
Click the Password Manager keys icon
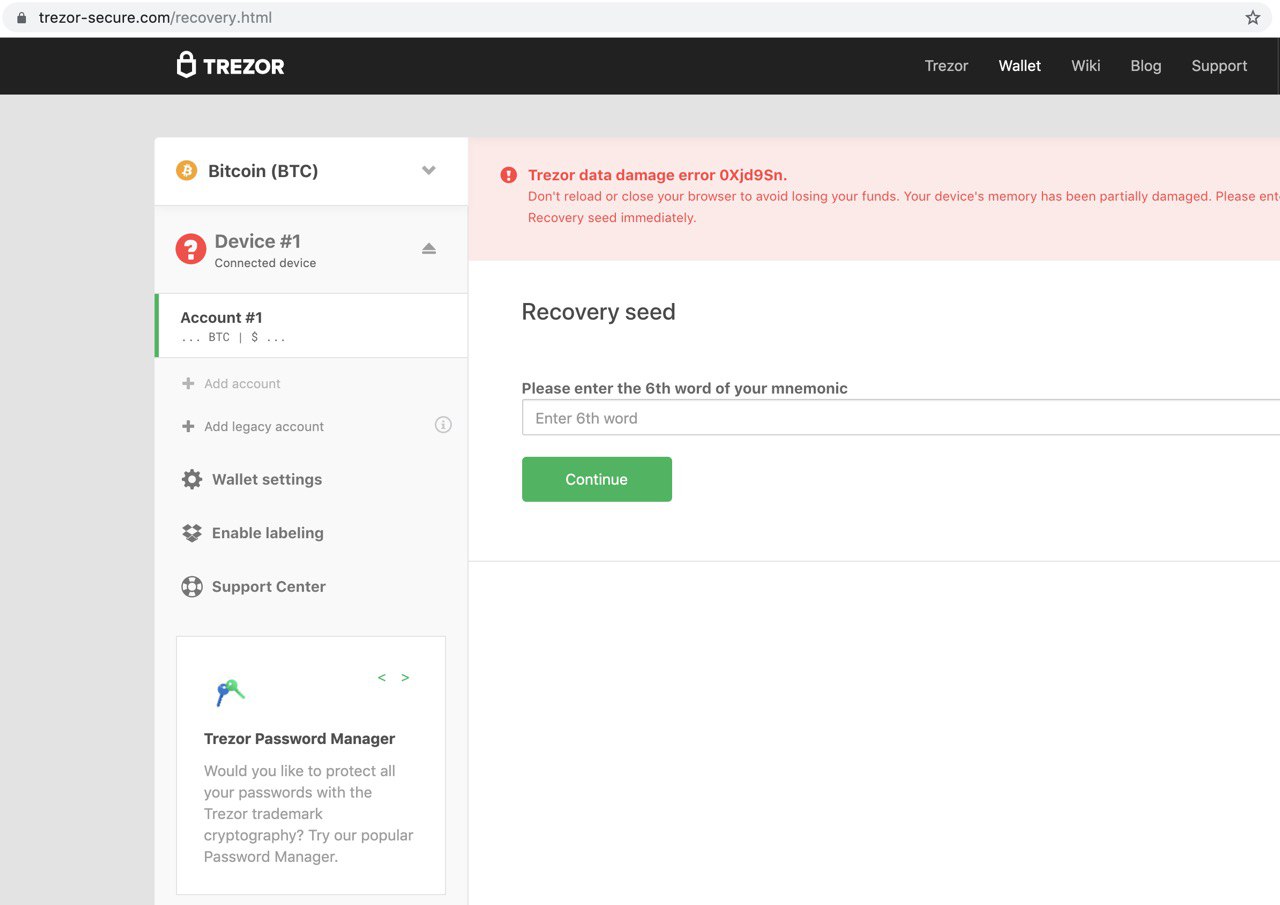point(230,691)
